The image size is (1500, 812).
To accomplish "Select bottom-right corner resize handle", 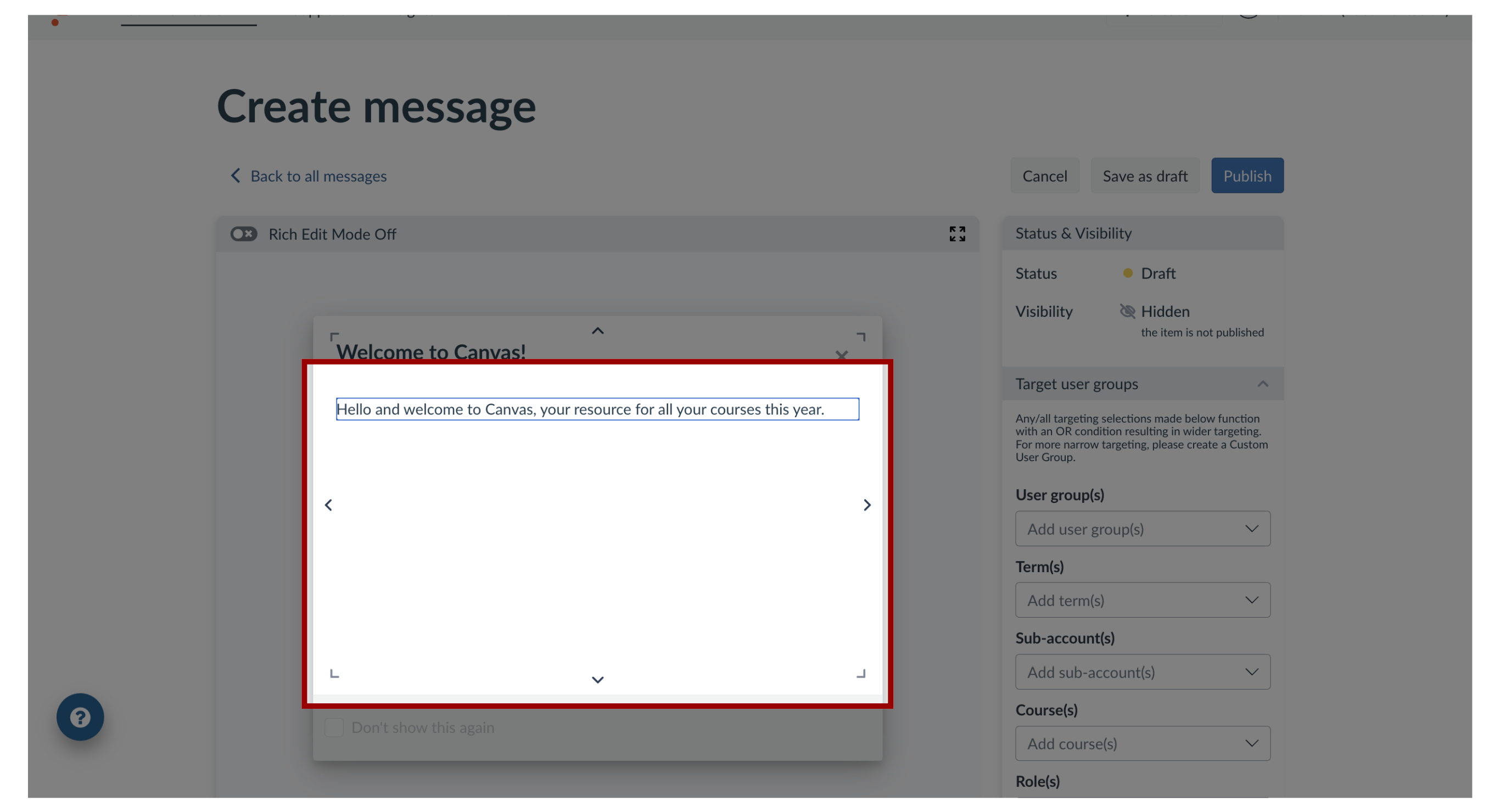I will [861, 674].
